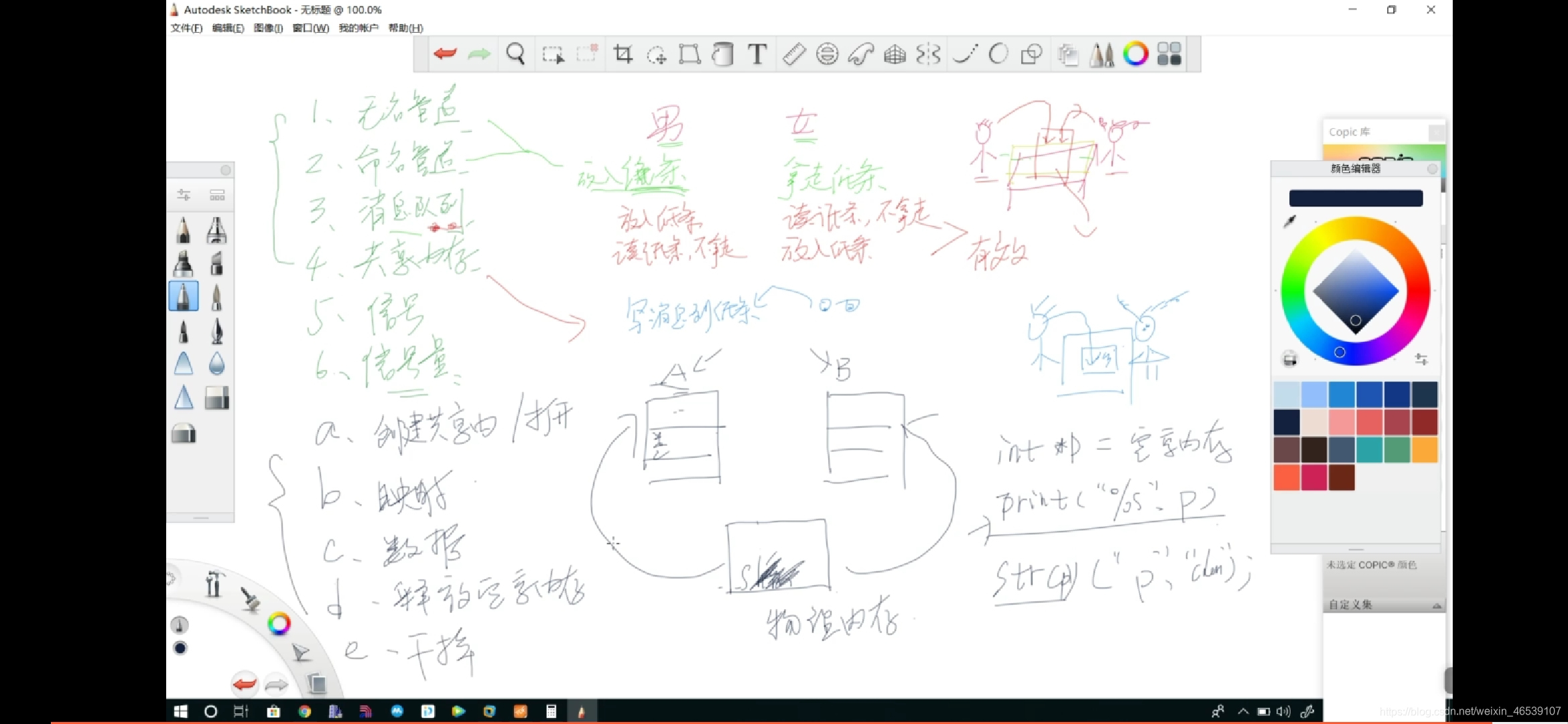Viewport: 1568px width, 724px height.
Task: Toggle the Perspective guide grid
Action: 895,54
